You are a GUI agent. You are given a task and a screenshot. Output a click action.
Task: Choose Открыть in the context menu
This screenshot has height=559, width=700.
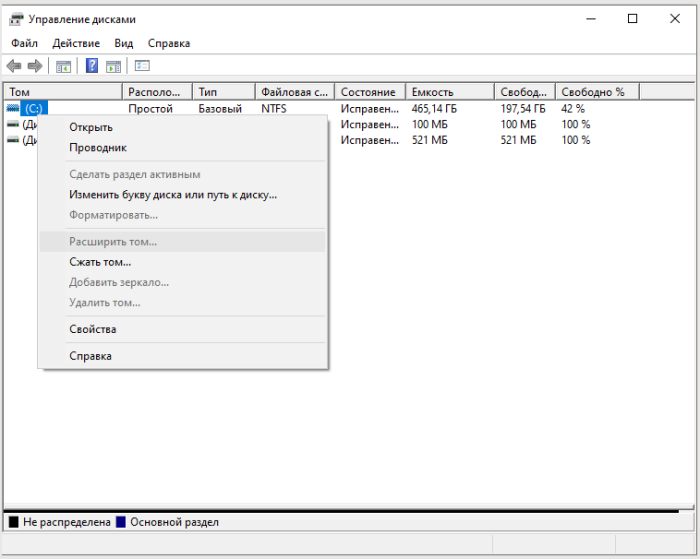(x=90, y=127)
